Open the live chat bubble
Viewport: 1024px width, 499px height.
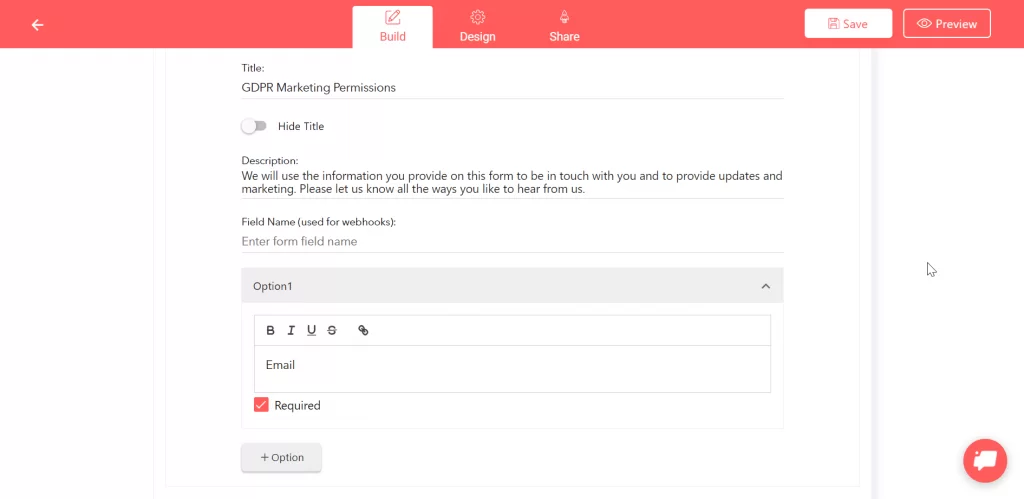point(984,460)
